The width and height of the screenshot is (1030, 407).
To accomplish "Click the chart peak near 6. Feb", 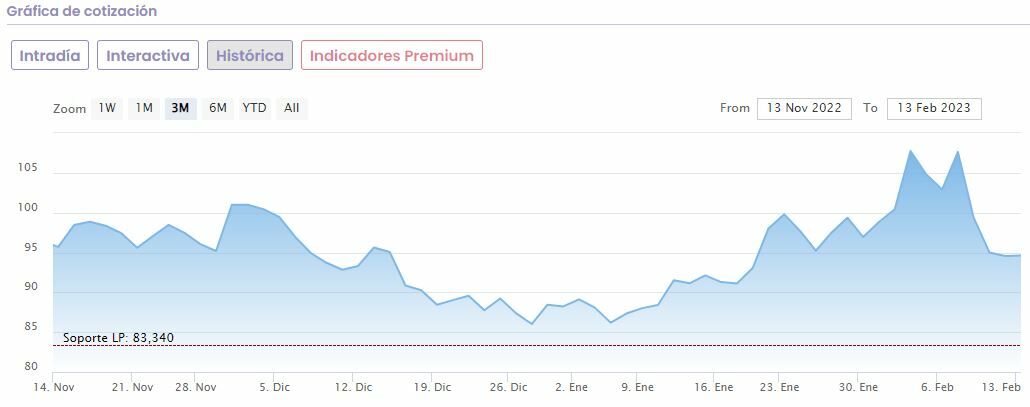I will pos(958,152).
